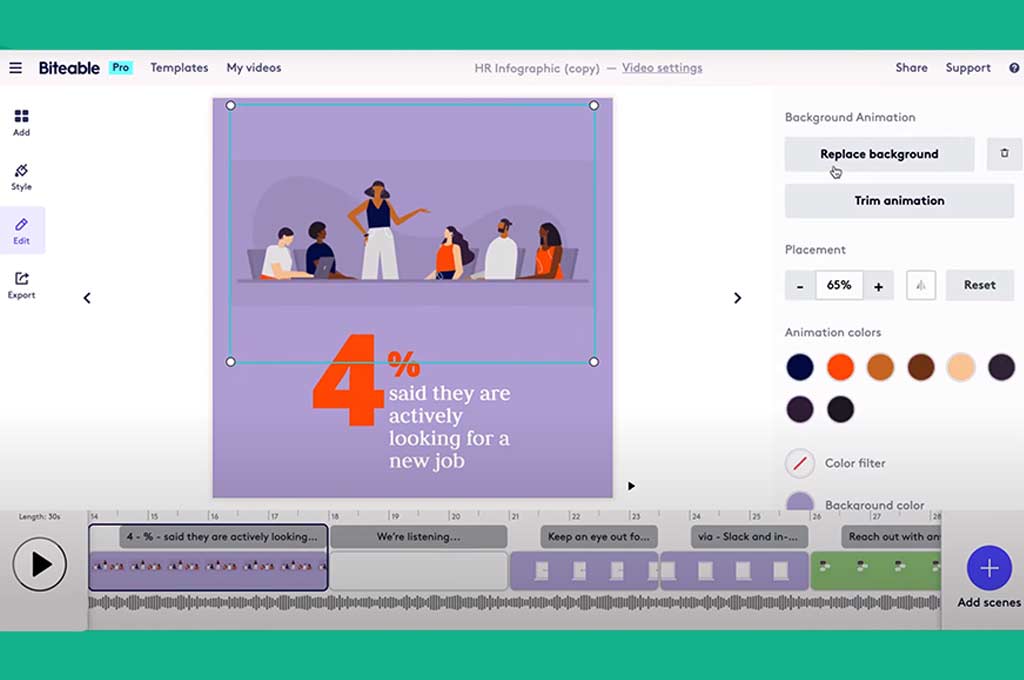This screenshot has width=1024, height=680.
Task: Click the 65% placement field
Action: coord(839,285)
